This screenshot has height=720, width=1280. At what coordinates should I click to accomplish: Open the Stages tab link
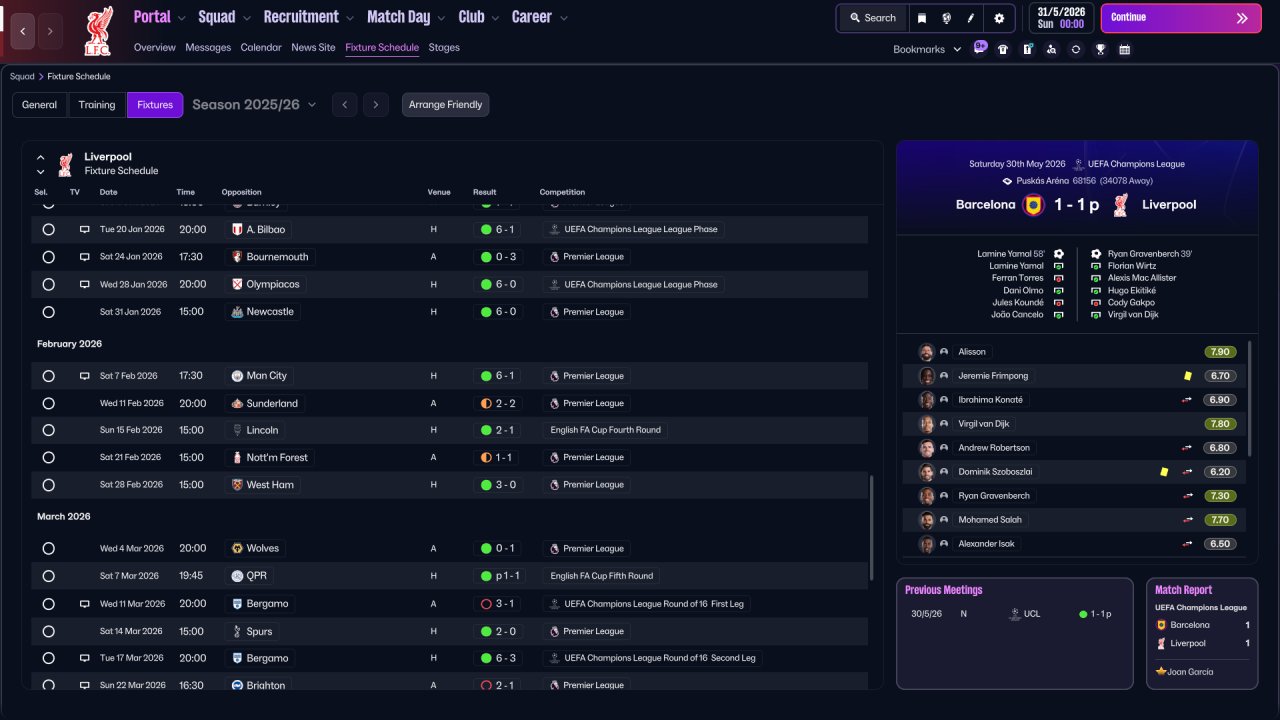click(444, 47)
